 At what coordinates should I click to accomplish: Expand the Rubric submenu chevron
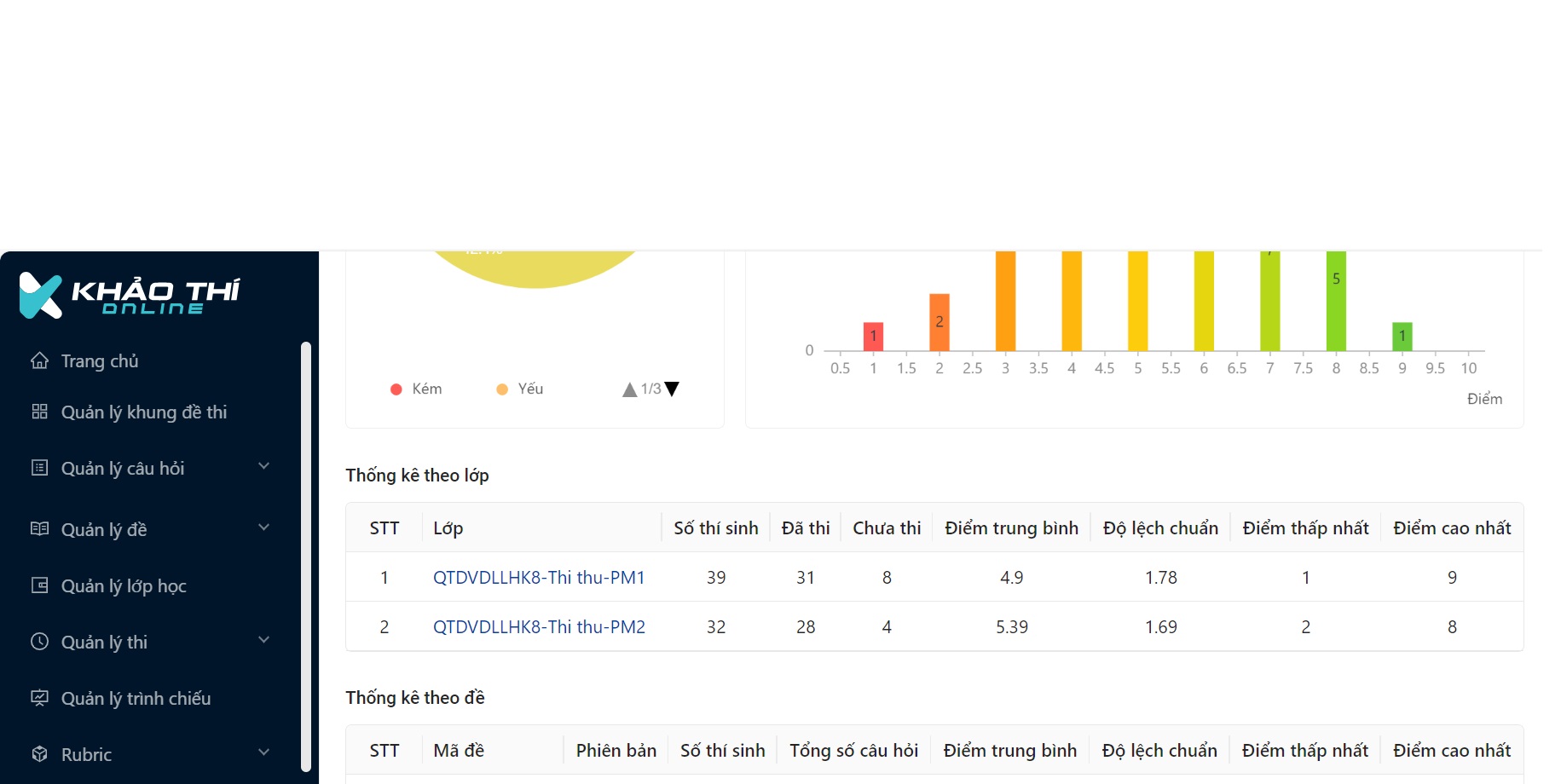(263, 752)
